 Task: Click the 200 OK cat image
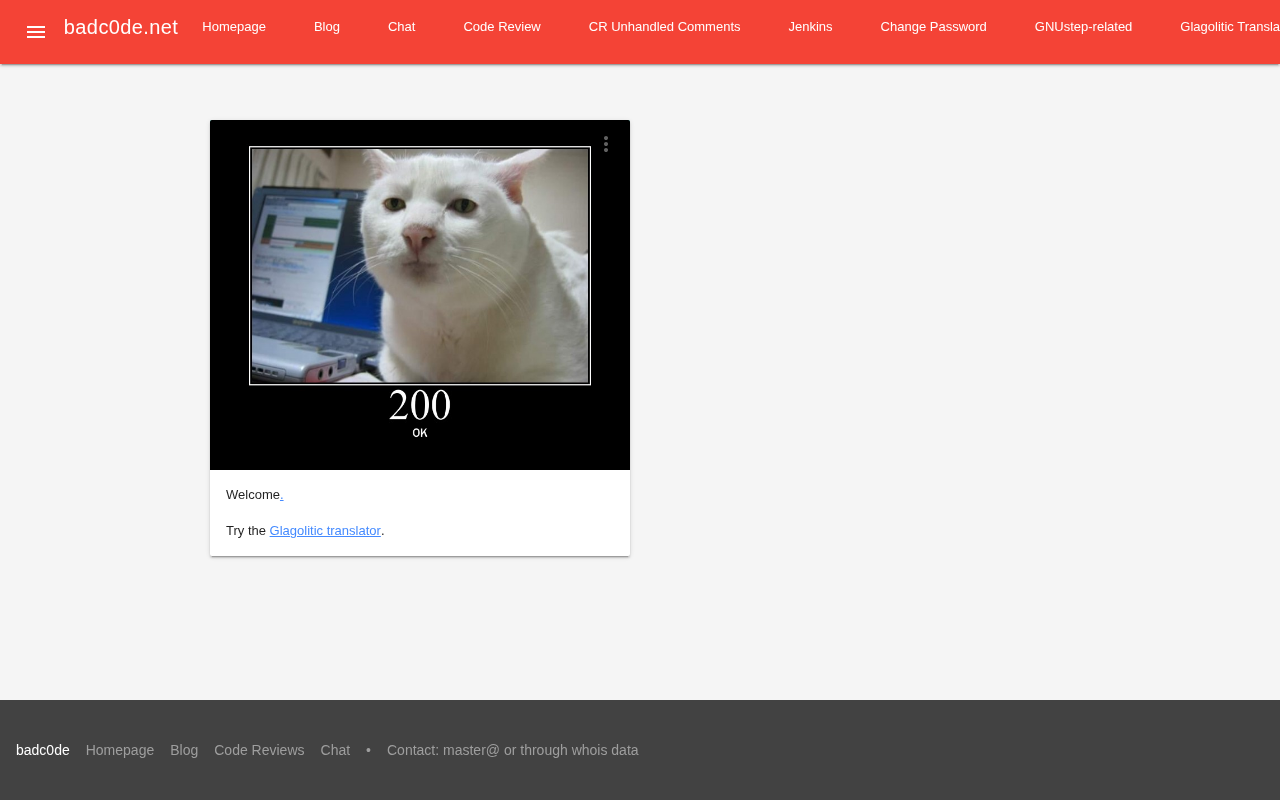[x=420, y=295]
